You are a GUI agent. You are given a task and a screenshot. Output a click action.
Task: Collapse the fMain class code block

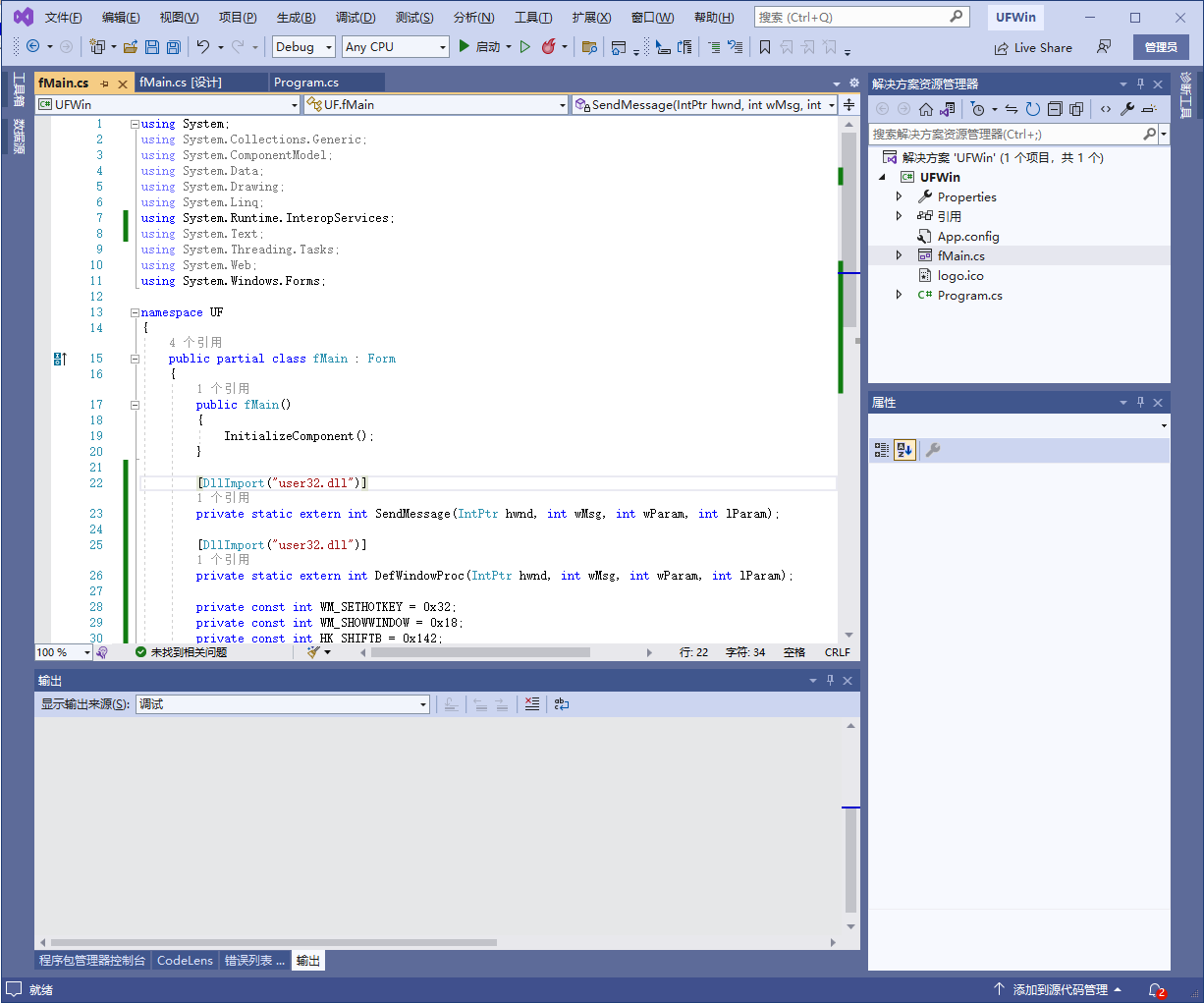(135, 359)
